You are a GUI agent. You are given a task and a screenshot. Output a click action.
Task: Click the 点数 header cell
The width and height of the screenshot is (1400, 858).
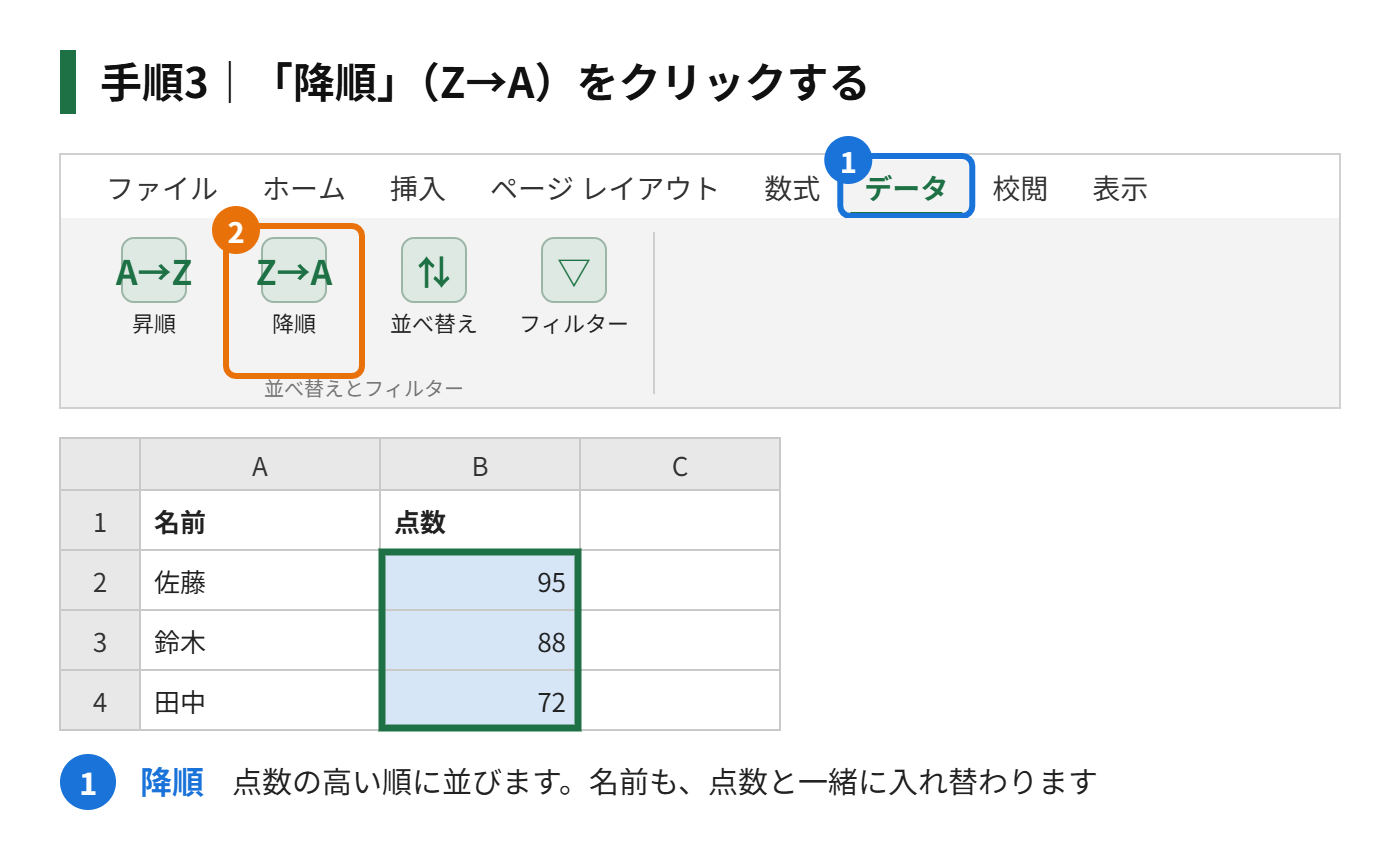pos(480,520)
